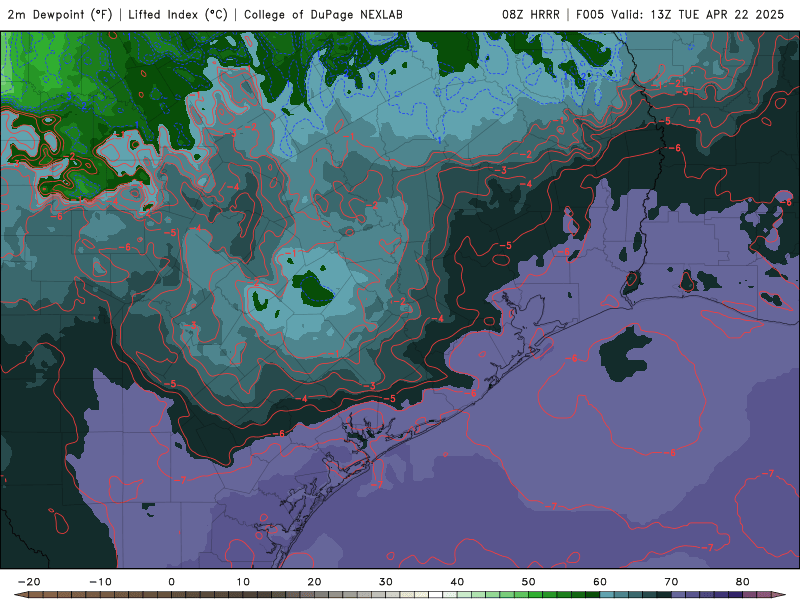This screenshot has height=600, width=800.
Task: Click the 80 tick label on color bar
Action: pyautogui.click(x=743, y=582)
